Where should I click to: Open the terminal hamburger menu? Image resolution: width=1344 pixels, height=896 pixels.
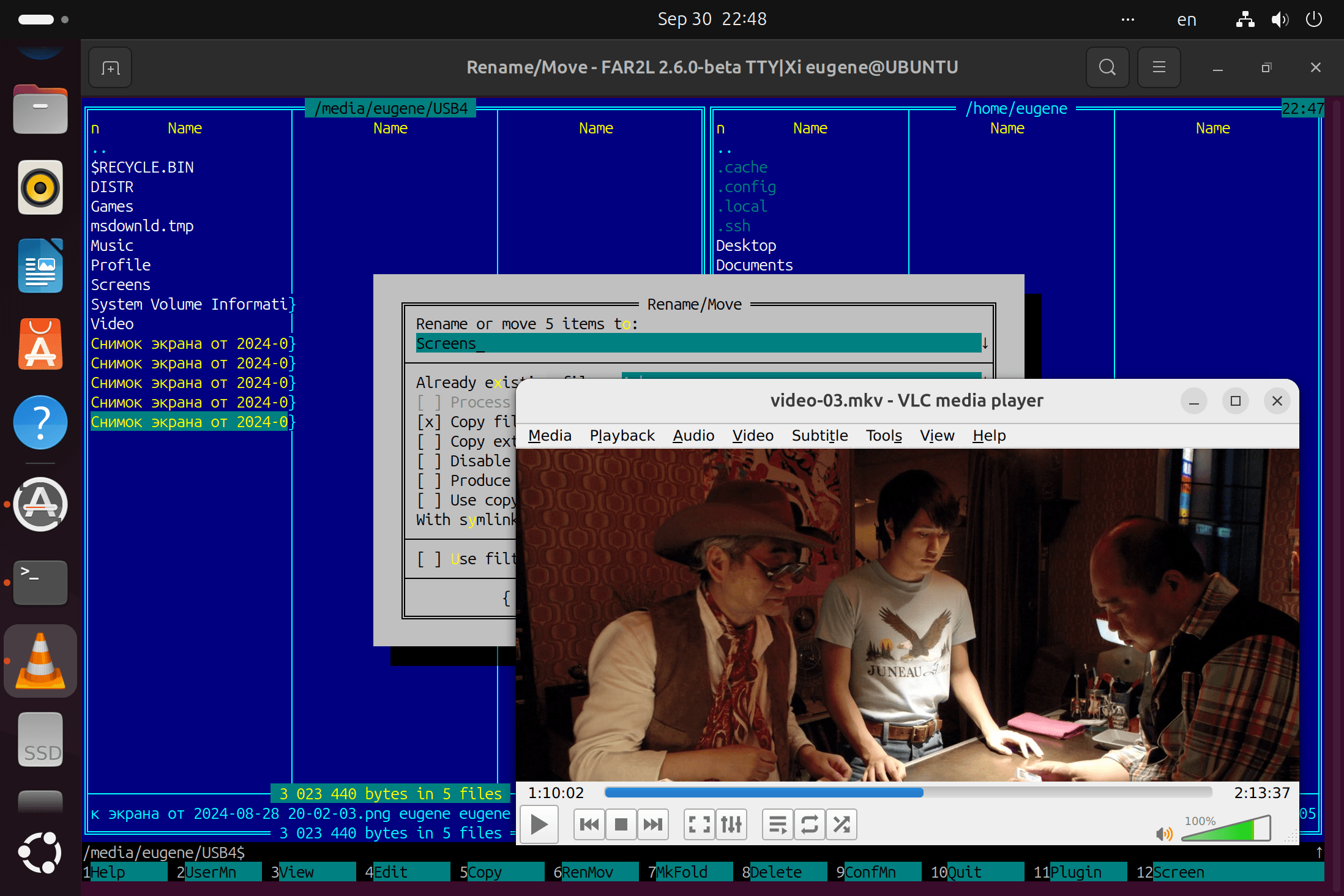1159,67
